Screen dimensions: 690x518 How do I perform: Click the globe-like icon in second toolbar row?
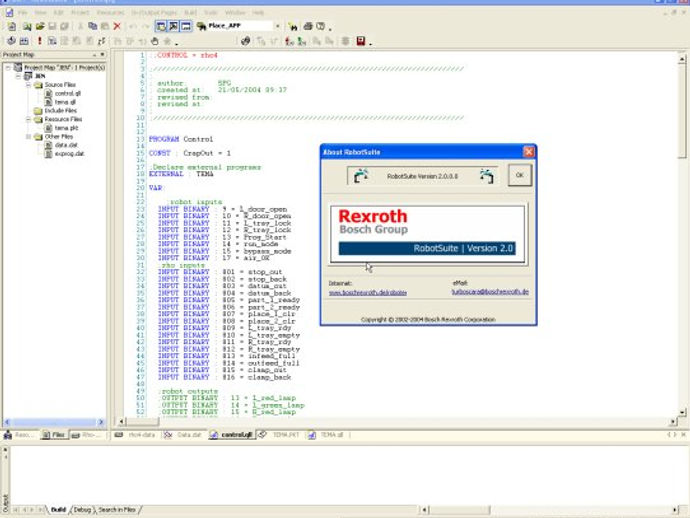(x=246, y=41)
